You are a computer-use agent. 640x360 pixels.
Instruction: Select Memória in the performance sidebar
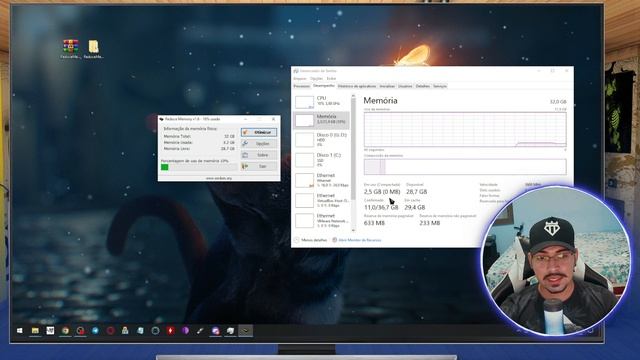pyautogui.click(x=322, y=120)
